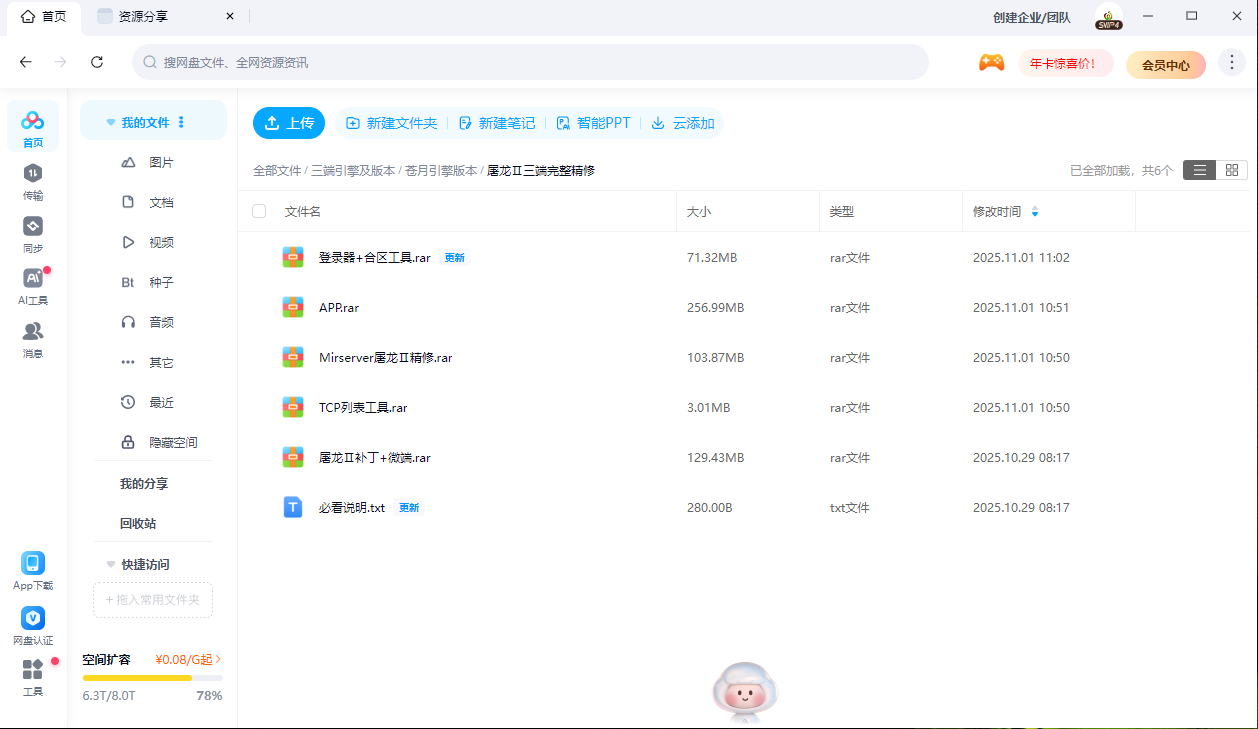Click the game controller icon
The width and height of the screenshot is (1258, 729).
pos(991,63)
